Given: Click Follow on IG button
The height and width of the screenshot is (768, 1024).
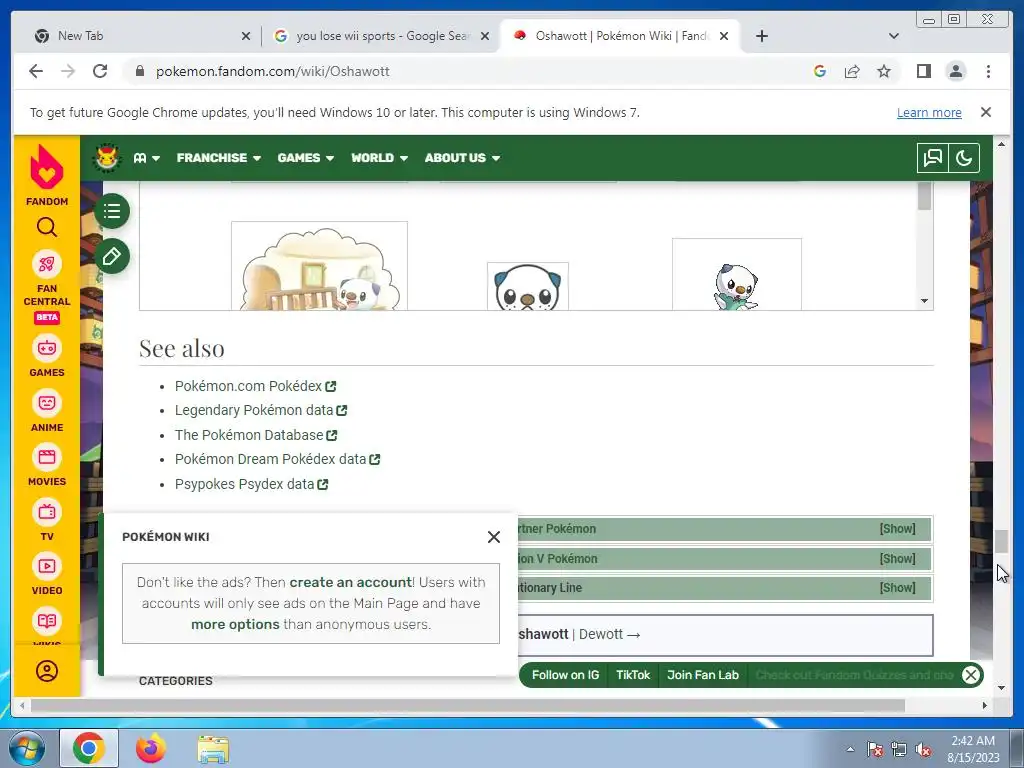Looking at the screenshot, I should click(566, 675).
